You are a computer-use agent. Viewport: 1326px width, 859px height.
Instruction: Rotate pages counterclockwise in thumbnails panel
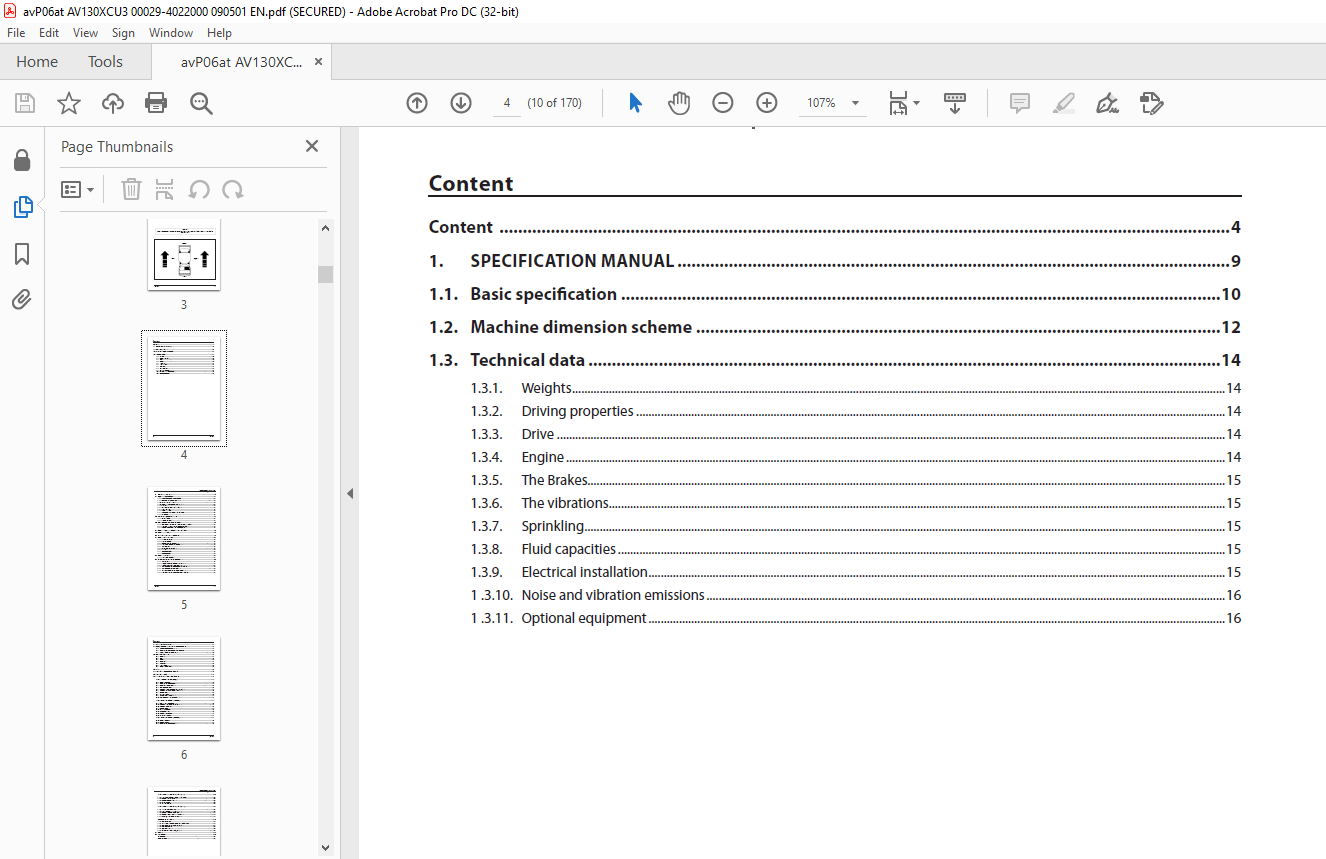pyautogui.click(x=199, y=189)
